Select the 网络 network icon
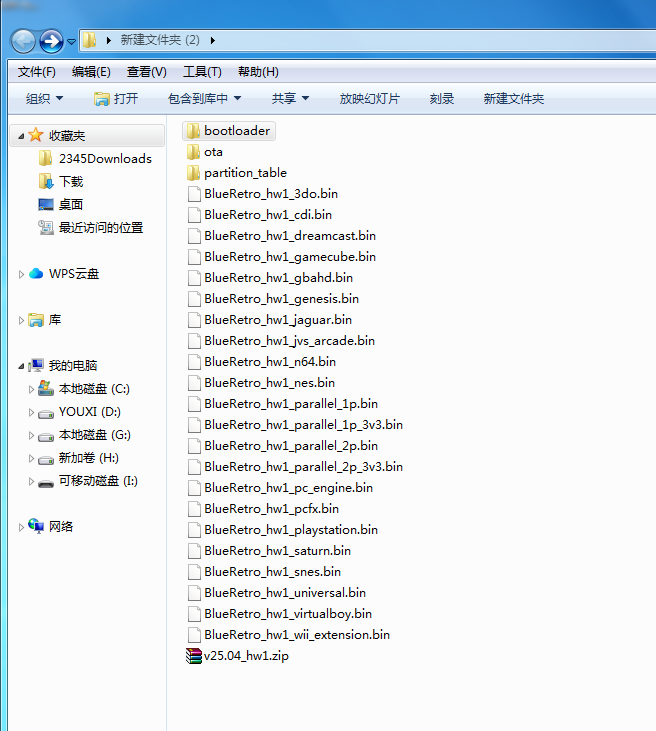The width and height of the screenshot is (656, 731). (x=36, y=526)
